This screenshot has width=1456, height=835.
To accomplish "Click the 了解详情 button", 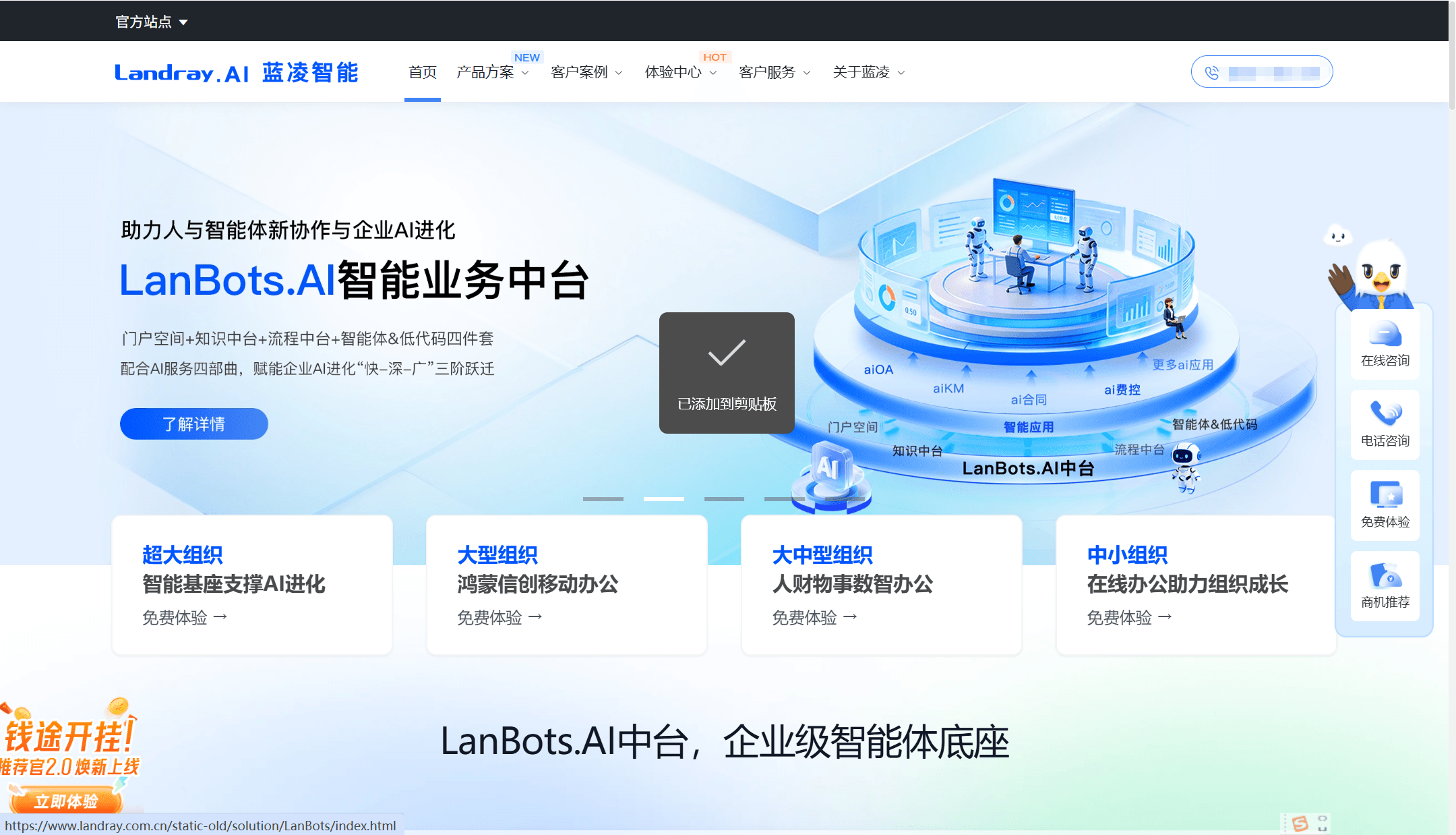I will 194,424.
